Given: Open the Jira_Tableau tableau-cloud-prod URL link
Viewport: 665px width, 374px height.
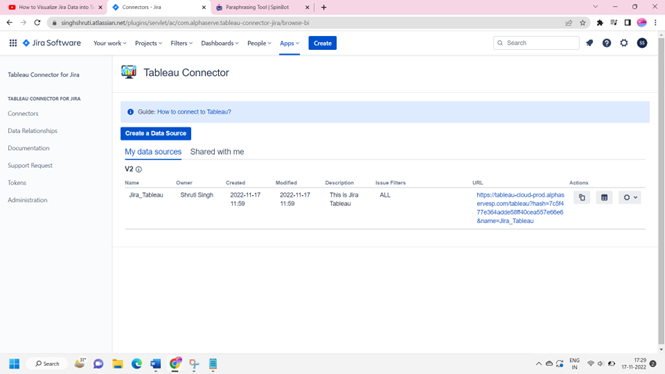Looking at the screenshot, I should tap(520, 208).
